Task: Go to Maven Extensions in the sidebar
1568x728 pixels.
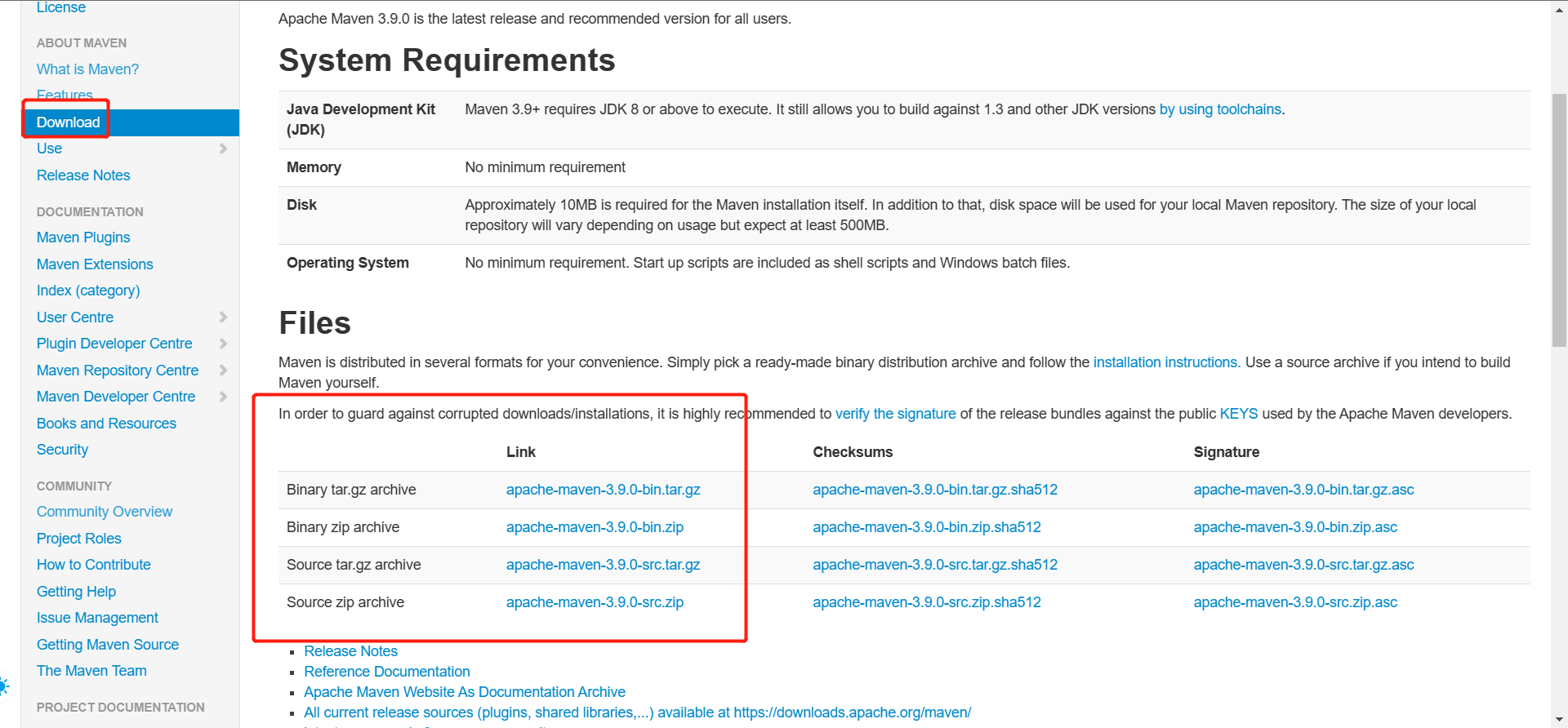Action: point(95,264)
